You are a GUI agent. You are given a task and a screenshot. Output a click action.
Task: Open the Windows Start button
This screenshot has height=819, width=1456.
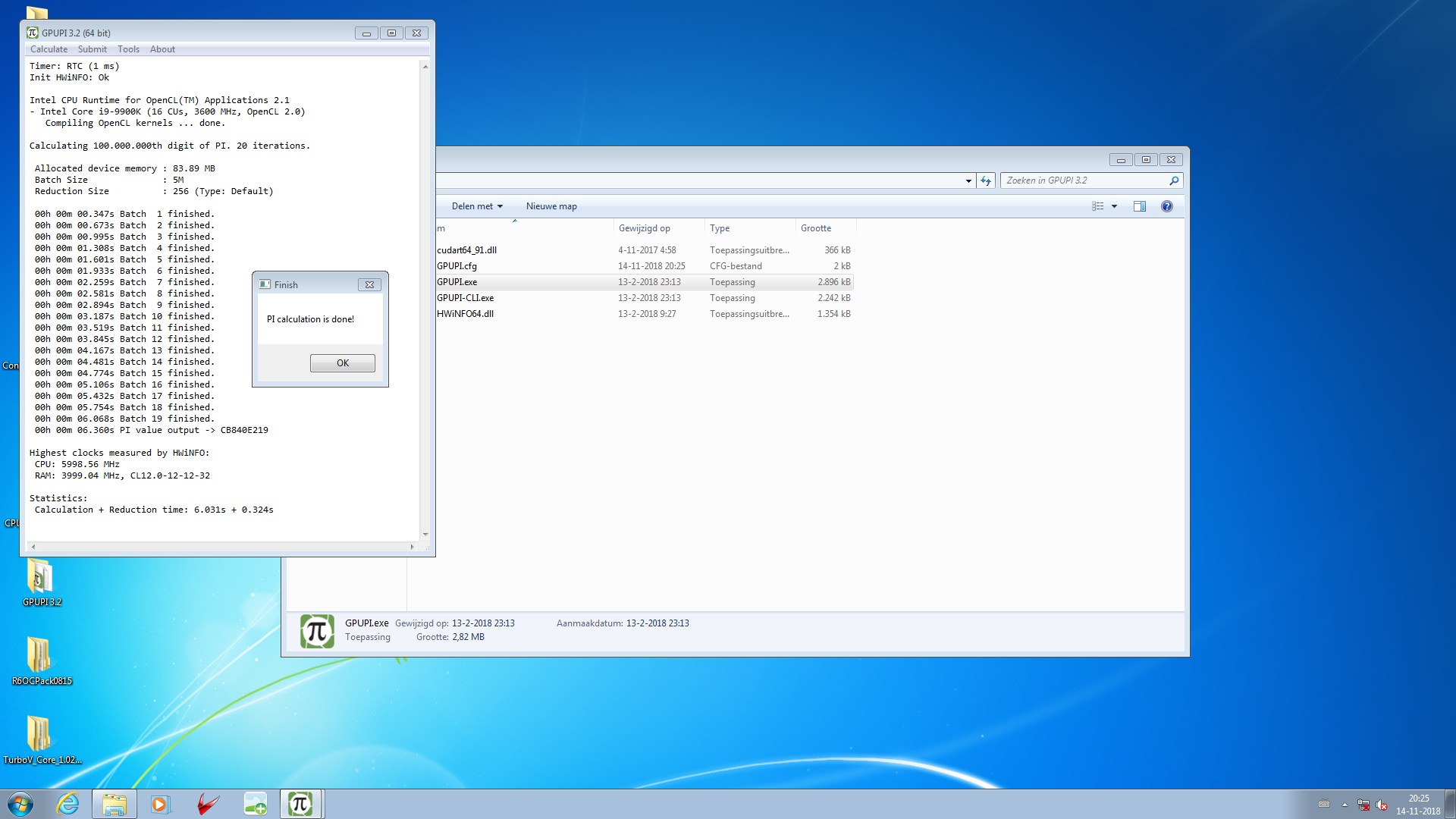point(20,804)
